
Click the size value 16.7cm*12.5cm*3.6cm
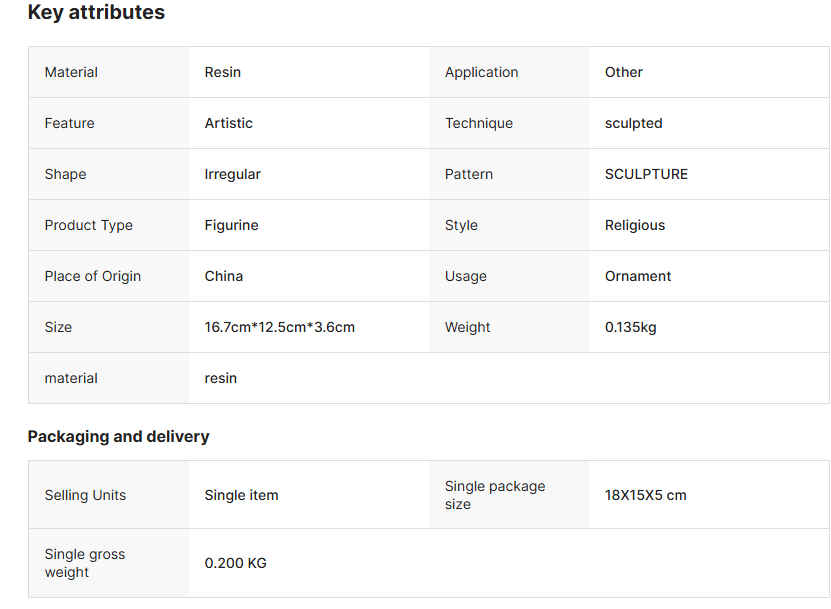[279, 327]
